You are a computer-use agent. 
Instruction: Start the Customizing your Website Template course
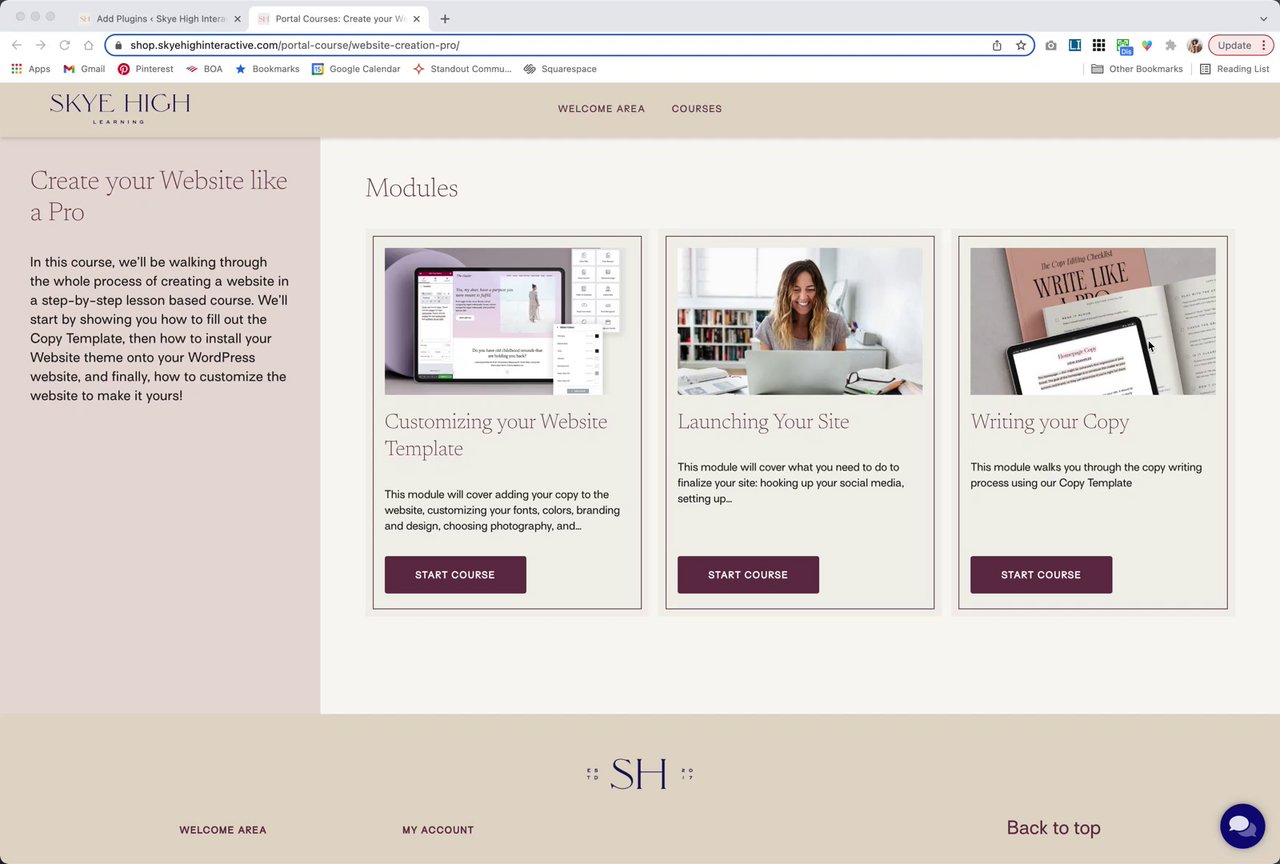(x=455, y=575)
